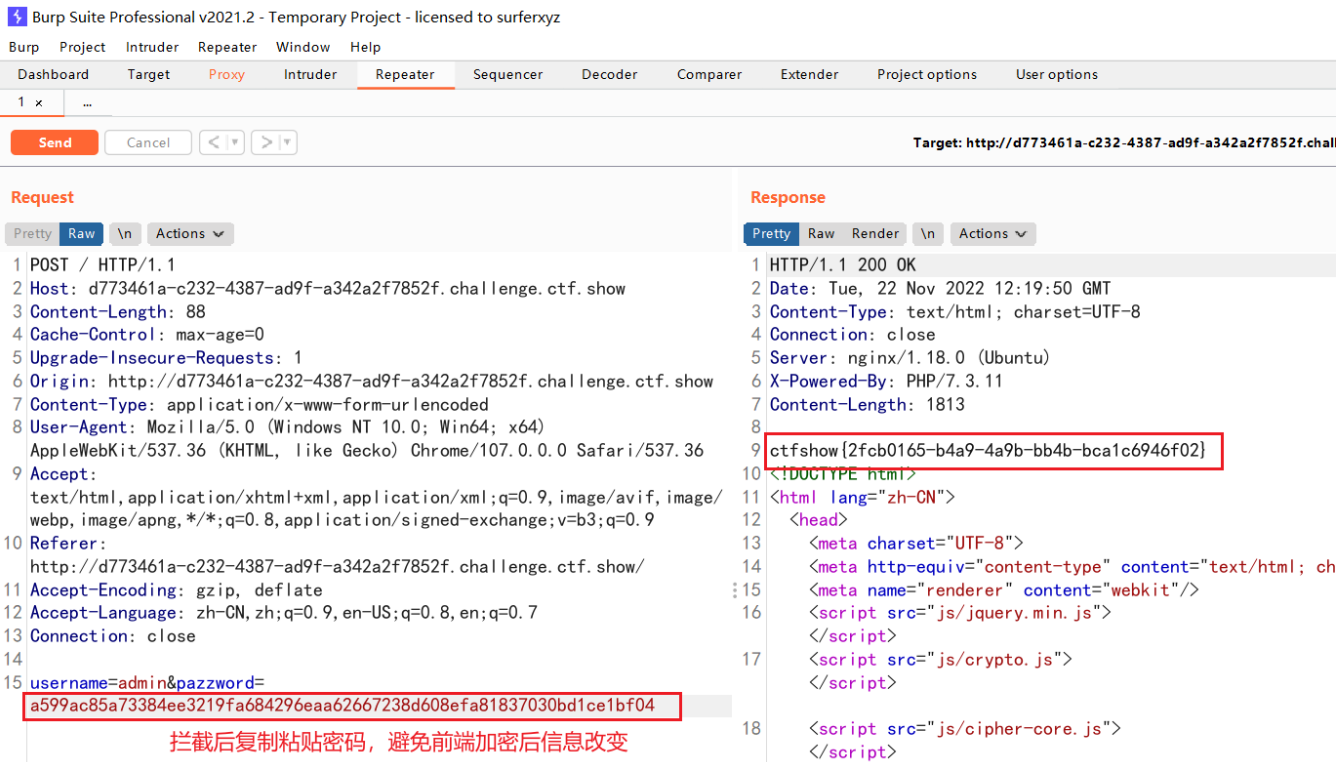Click the Cancel button
The height and width of the screenshot is (762, 1336).
(x=148, y=143)
